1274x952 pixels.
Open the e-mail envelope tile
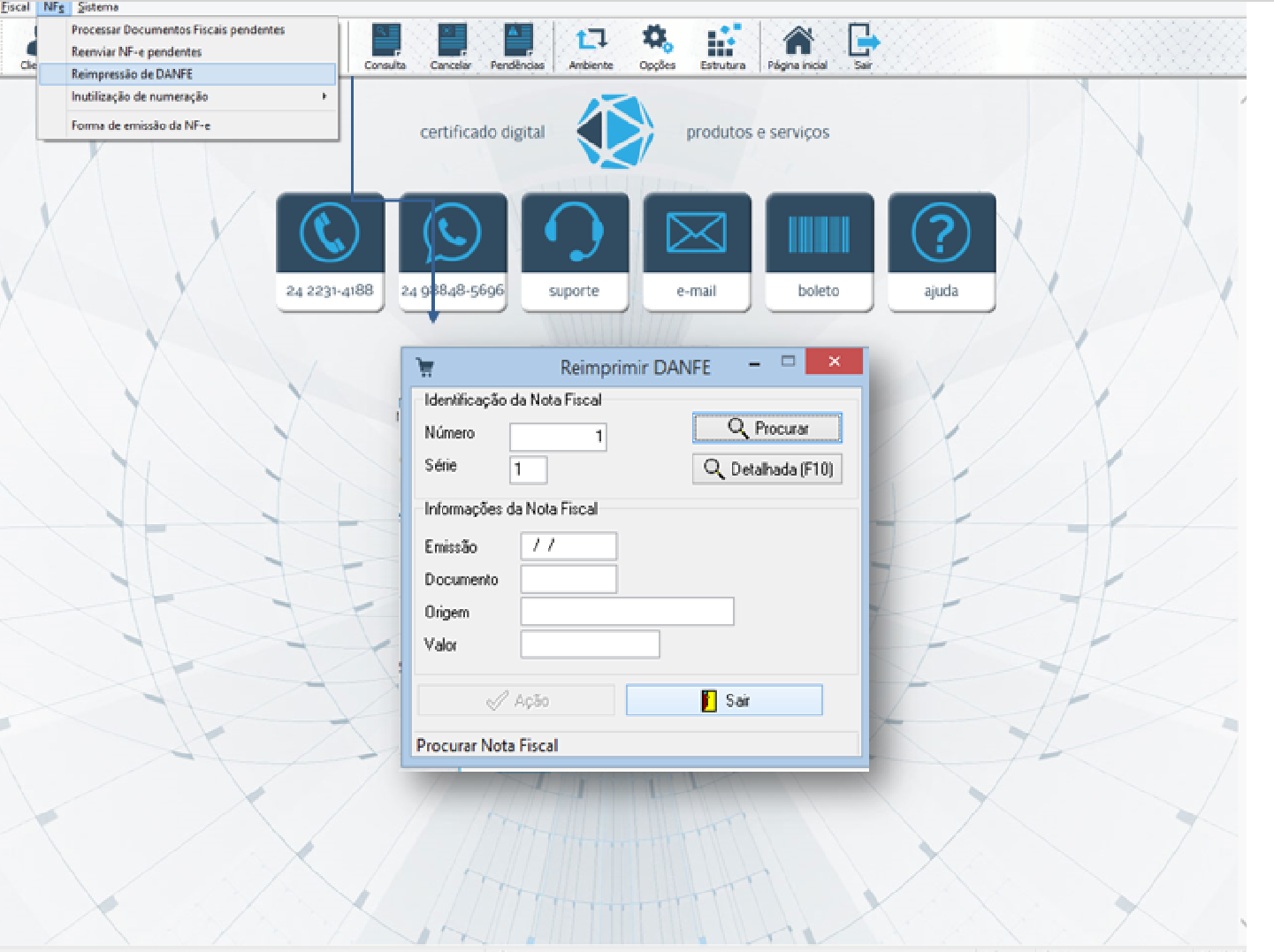point(697,252)
